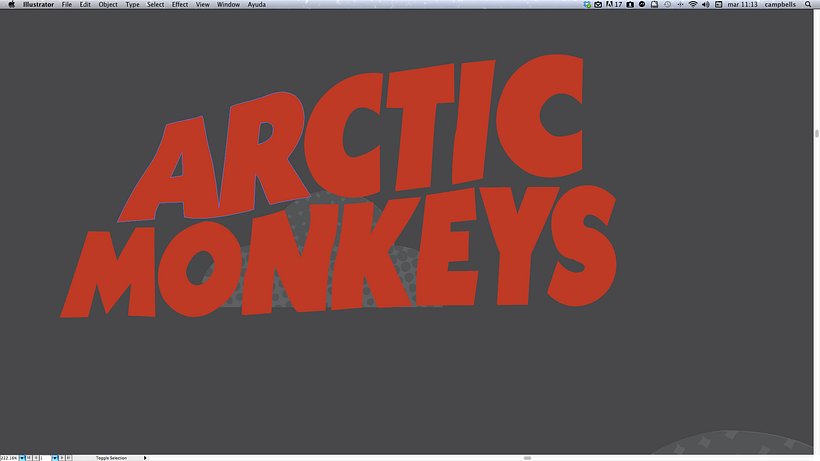820x461 pixels.
Task: Select the letter I of ARCTIC
Action: [x=473, y=122]
